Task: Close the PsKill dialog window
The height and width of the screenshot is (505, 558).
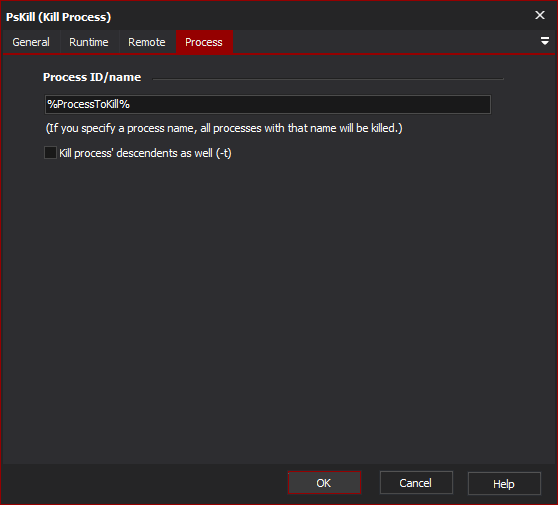Action: 539,15
